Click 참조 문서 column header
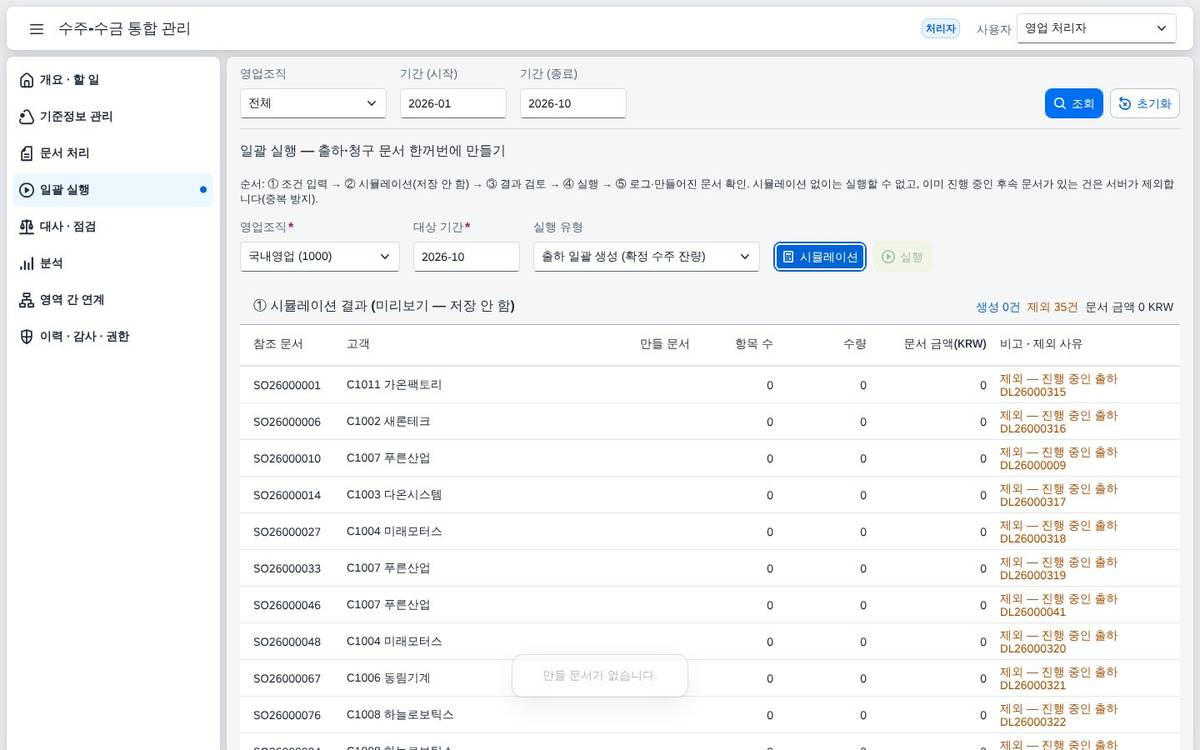This screenshot has height=750, width=1200. point(278,344)
